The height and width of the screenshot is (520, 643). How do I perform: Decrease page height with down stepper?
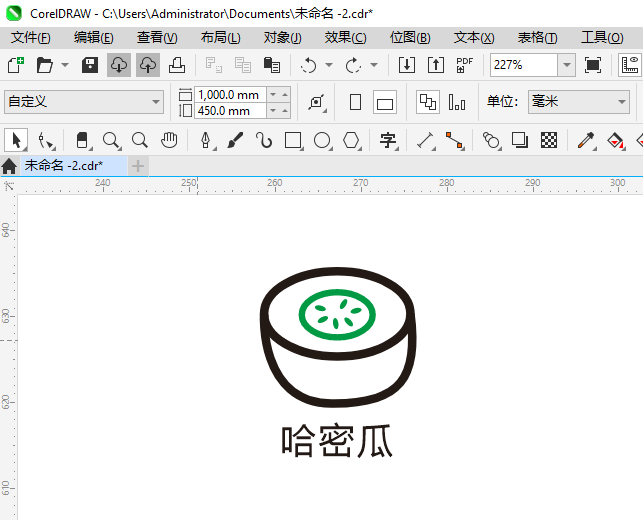pyautogui.click(x=273, y=111)
